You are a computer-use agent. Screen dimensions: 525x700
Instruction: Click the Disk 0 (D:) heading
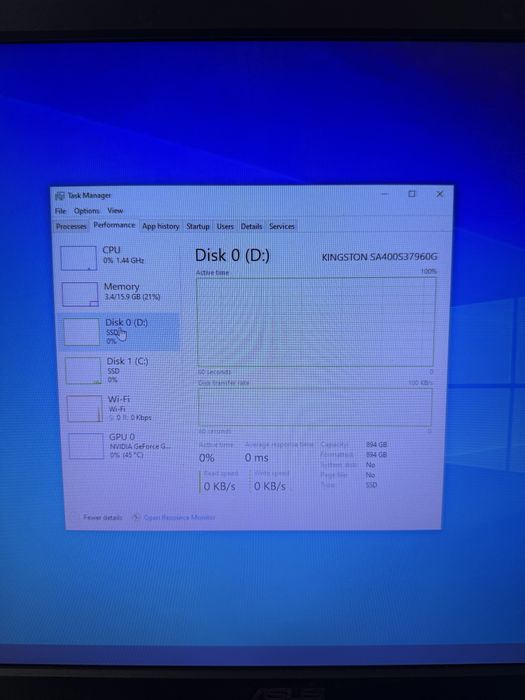[x=232, y=255]
